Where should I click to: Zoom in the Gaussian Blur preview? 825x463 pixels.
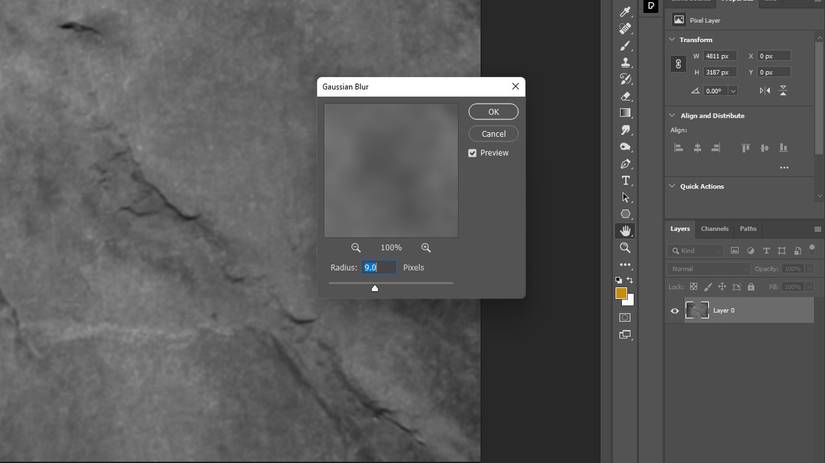[426, 247]
